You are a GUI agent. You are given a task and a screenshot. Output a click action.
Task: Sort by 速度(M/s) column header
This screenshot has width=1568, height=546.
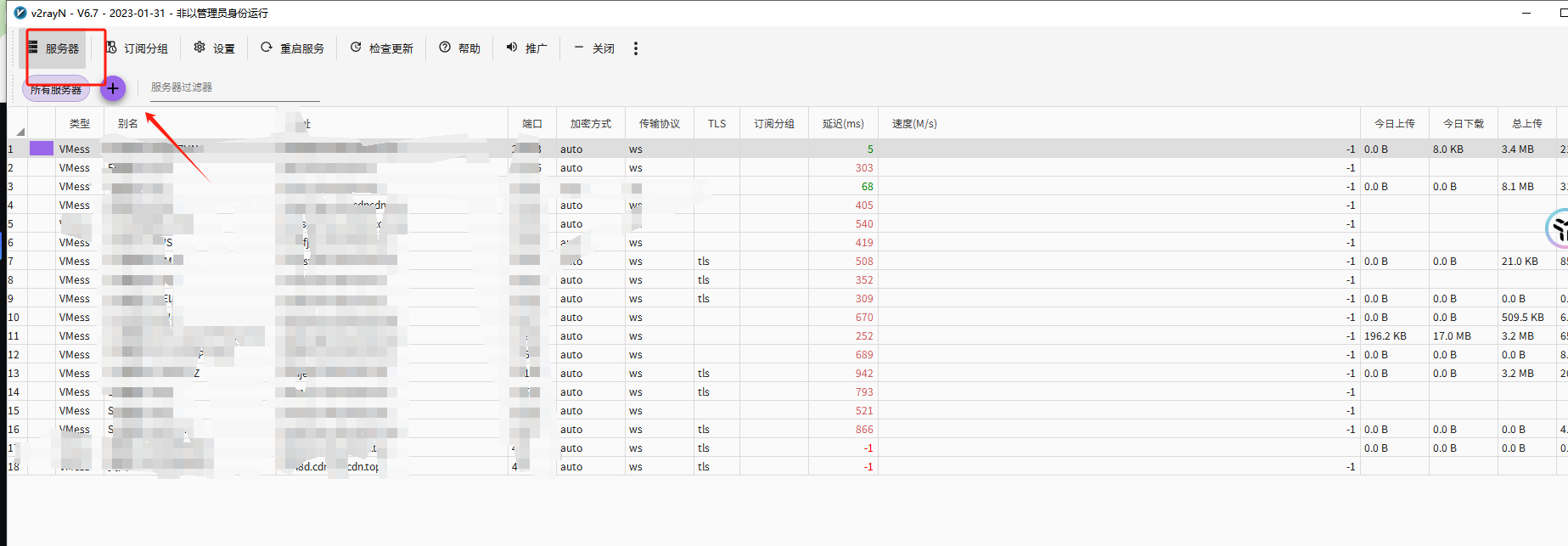(x=914, y=124)
